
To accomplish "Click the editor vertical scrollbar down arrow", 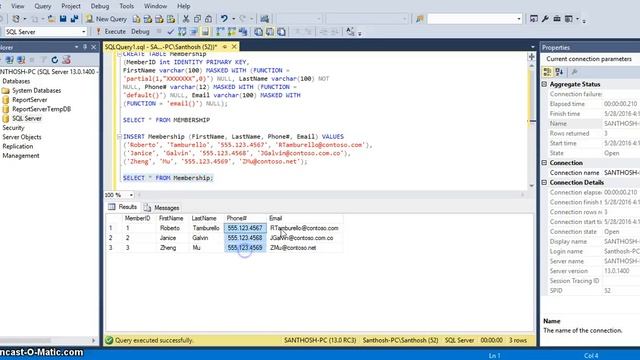I will click(x=531, y=186).
